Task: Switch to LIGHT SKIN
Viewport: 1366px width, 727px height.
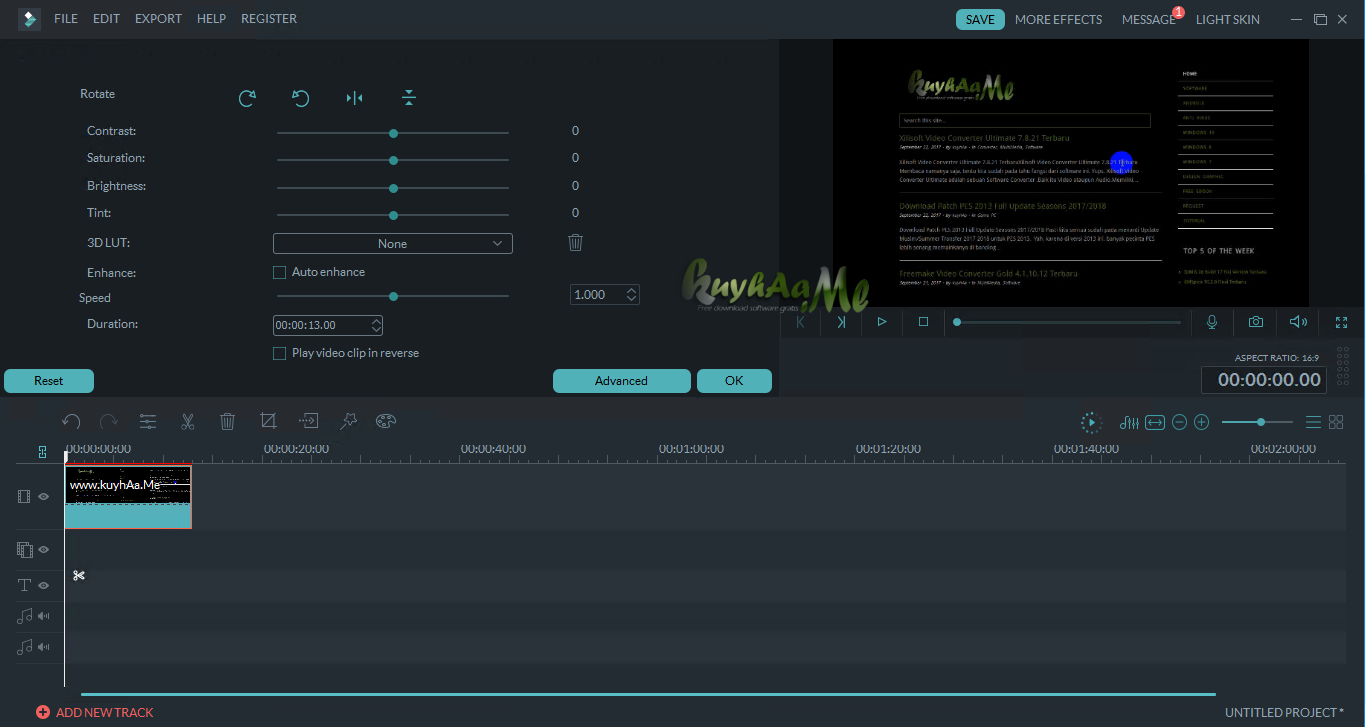Action: [x=1228, y=19]
